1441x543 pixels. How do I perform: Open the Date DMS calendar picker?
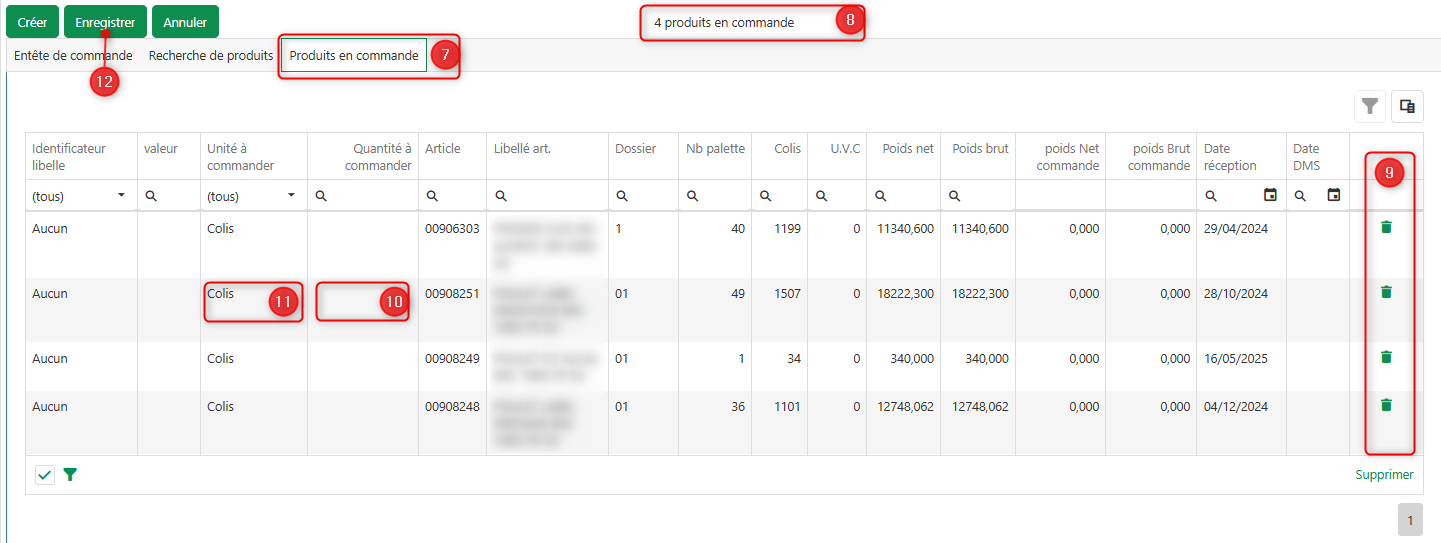pos(1333,195)
